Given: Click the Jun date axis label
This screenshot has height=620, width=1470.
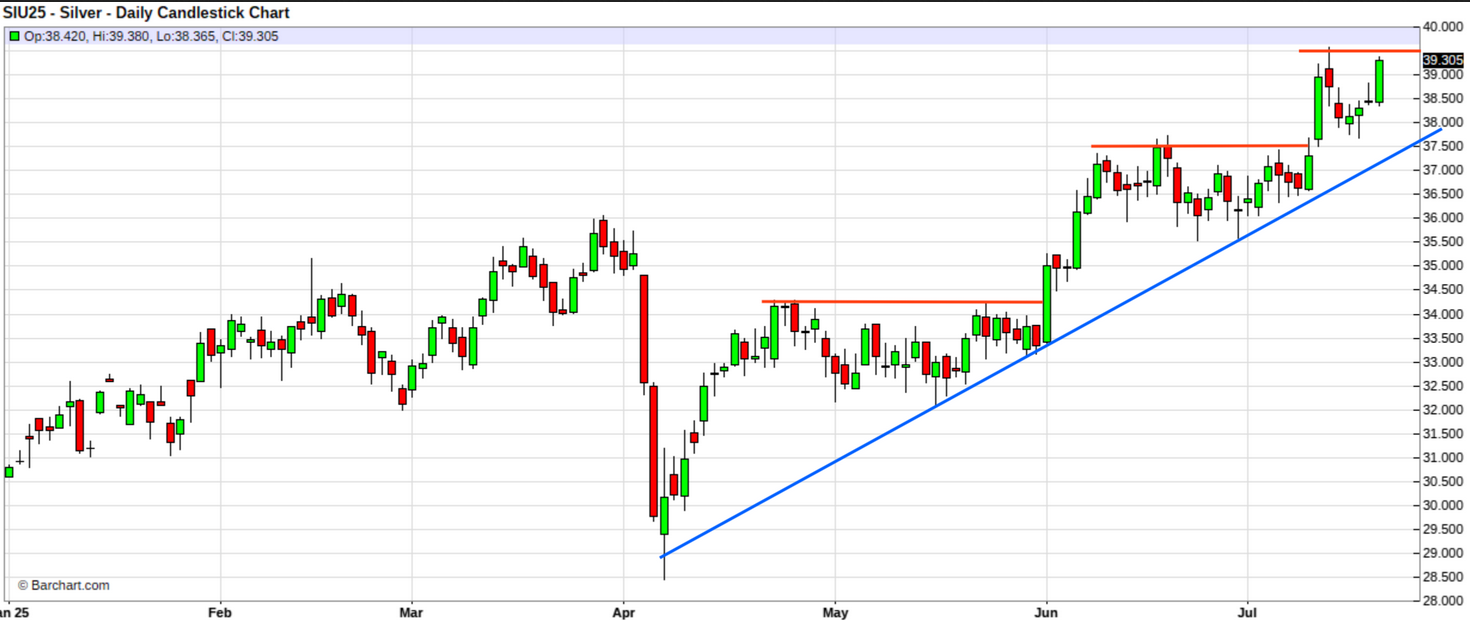Looking at the screenshot, I should (1047, 609).
